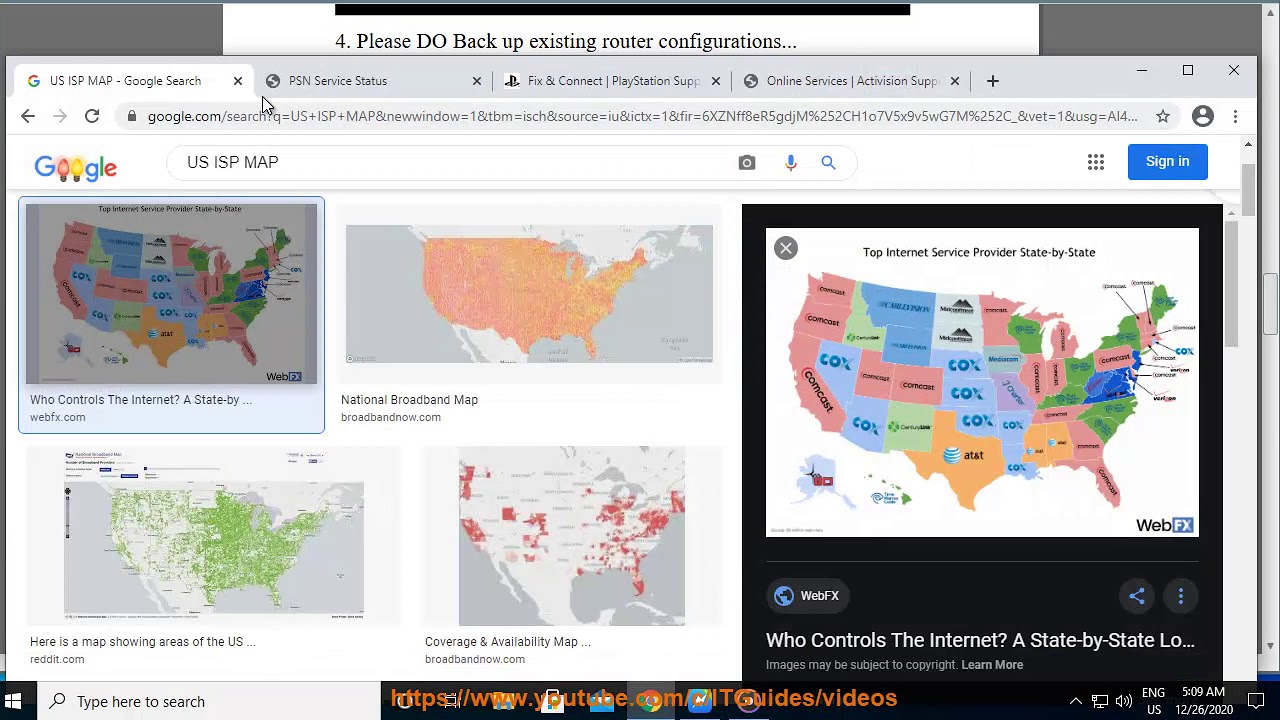Click in the US ISP MAP search field
The height and width of the screenshot is (720, 1280).
(x=455, y=162)
